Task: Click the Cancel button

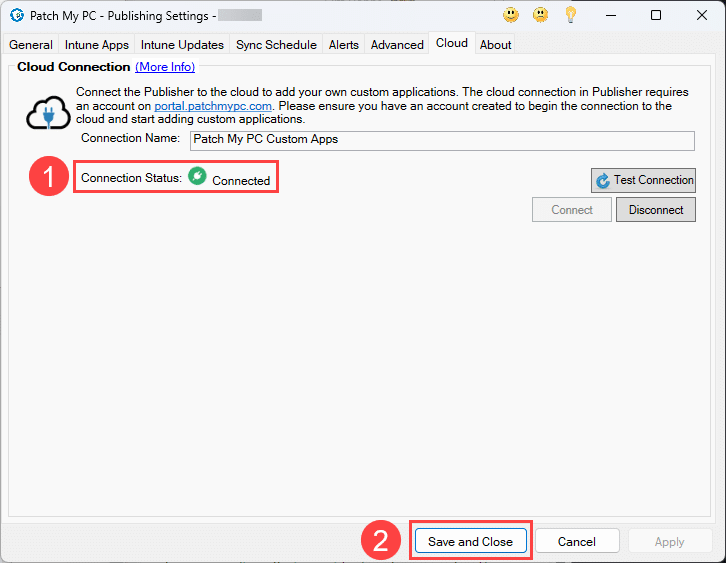Action: coord(577,541)
